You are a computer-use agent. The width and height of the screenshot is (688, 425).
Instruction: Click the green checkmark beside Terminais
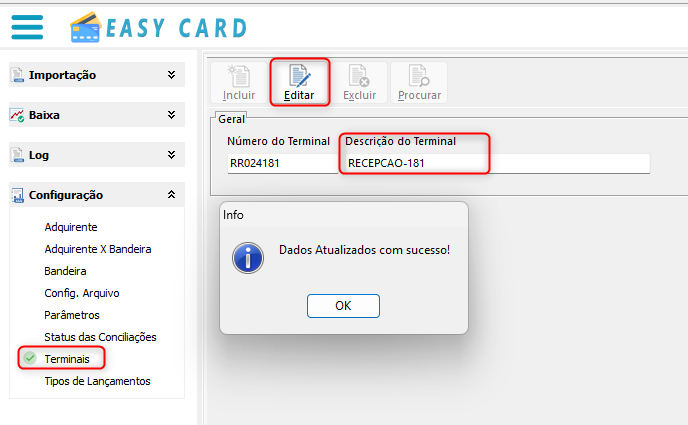(30, 358)
